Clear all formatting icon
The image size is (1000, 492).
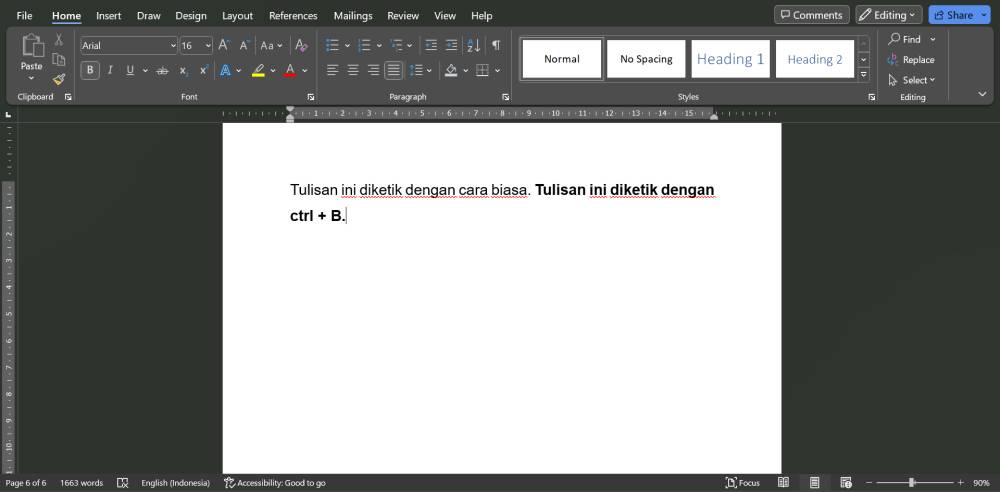click(302, 45)
